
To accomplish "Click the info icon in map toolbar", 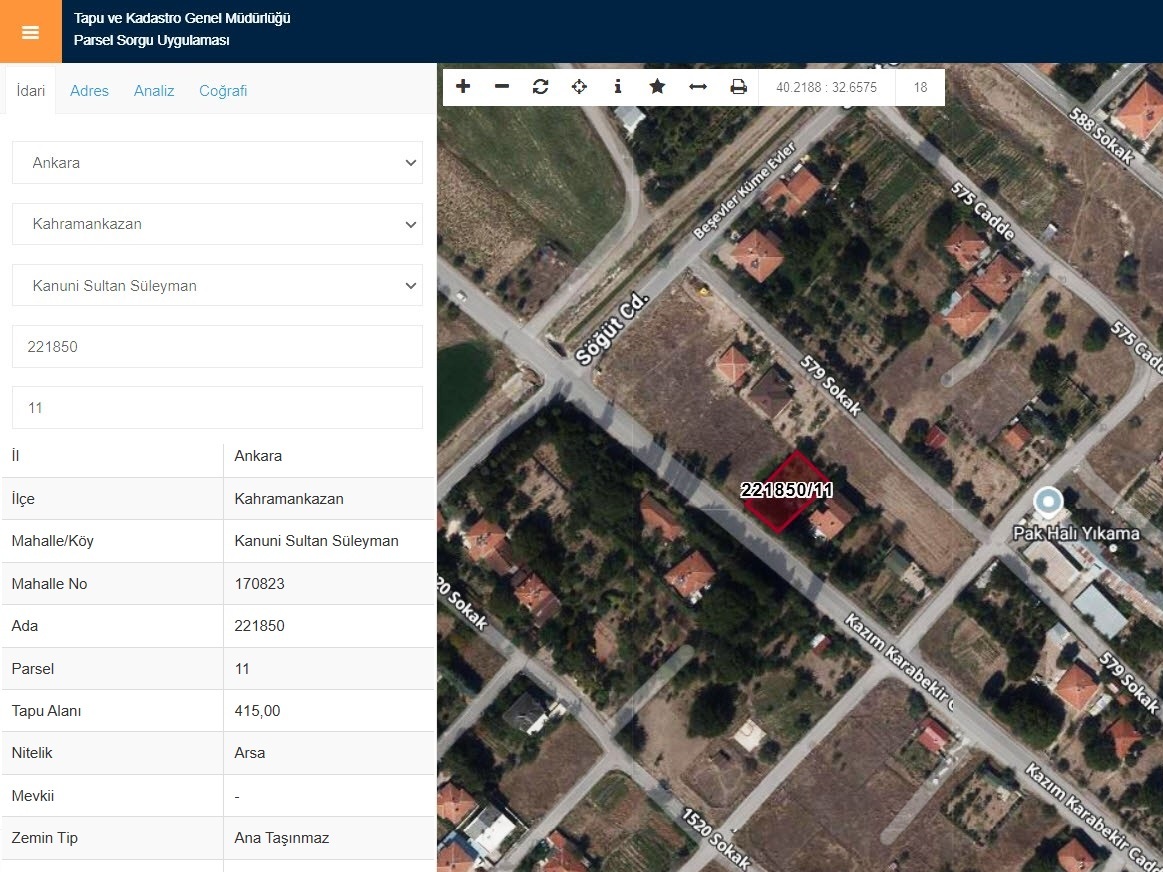I will (x=618, y=87).
